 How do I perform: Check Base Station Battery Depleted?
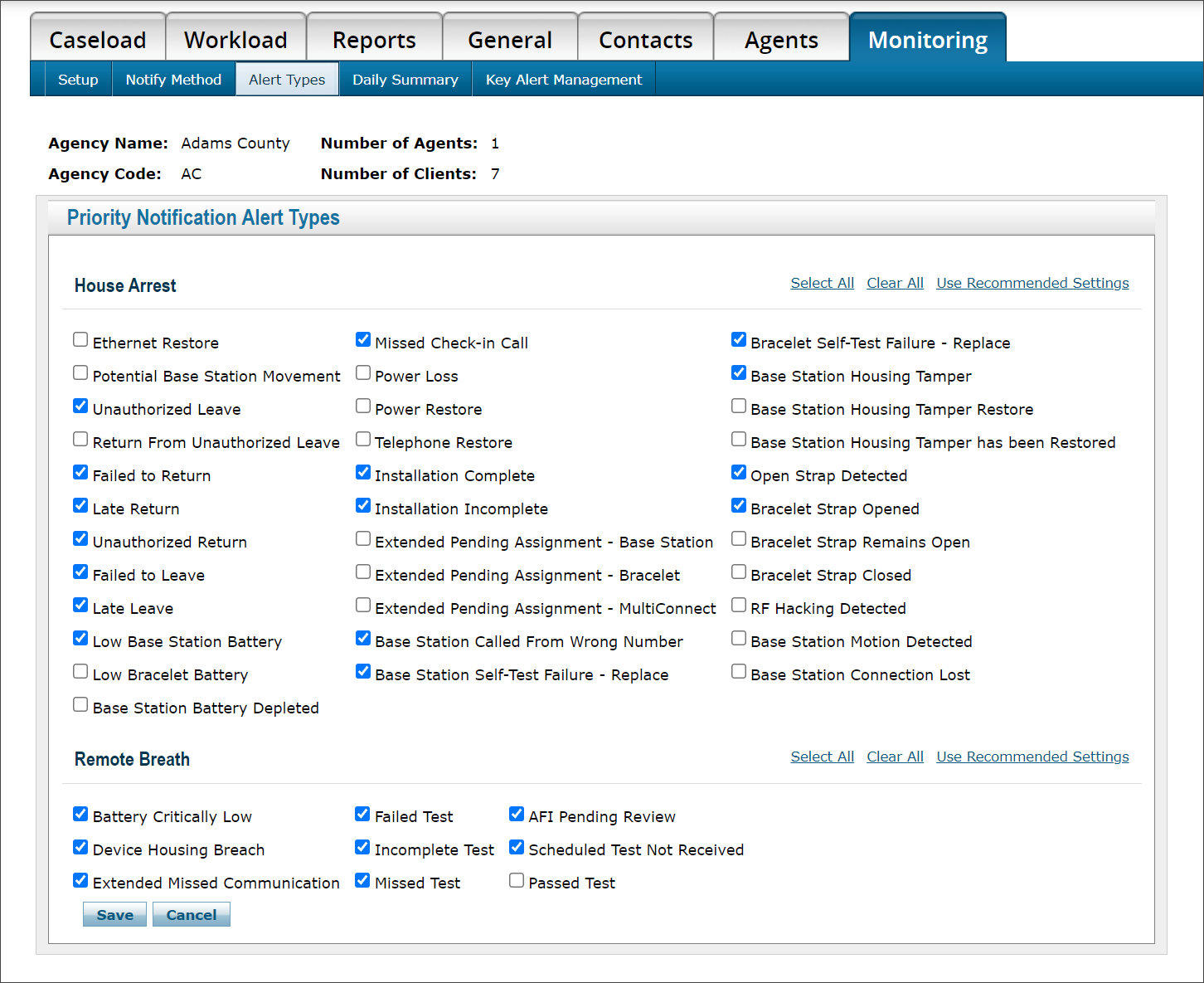pos(80,704)
